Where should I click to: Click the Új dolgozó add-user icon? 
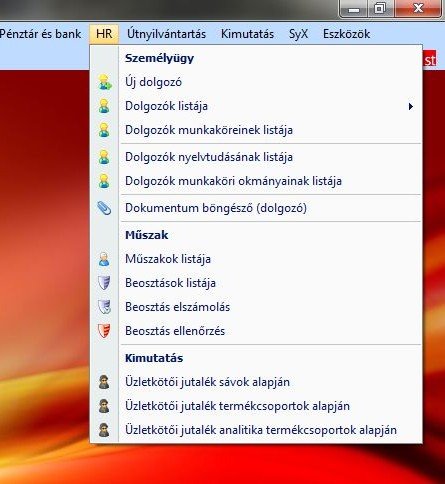pyautogui.click(x=105, y=82)
